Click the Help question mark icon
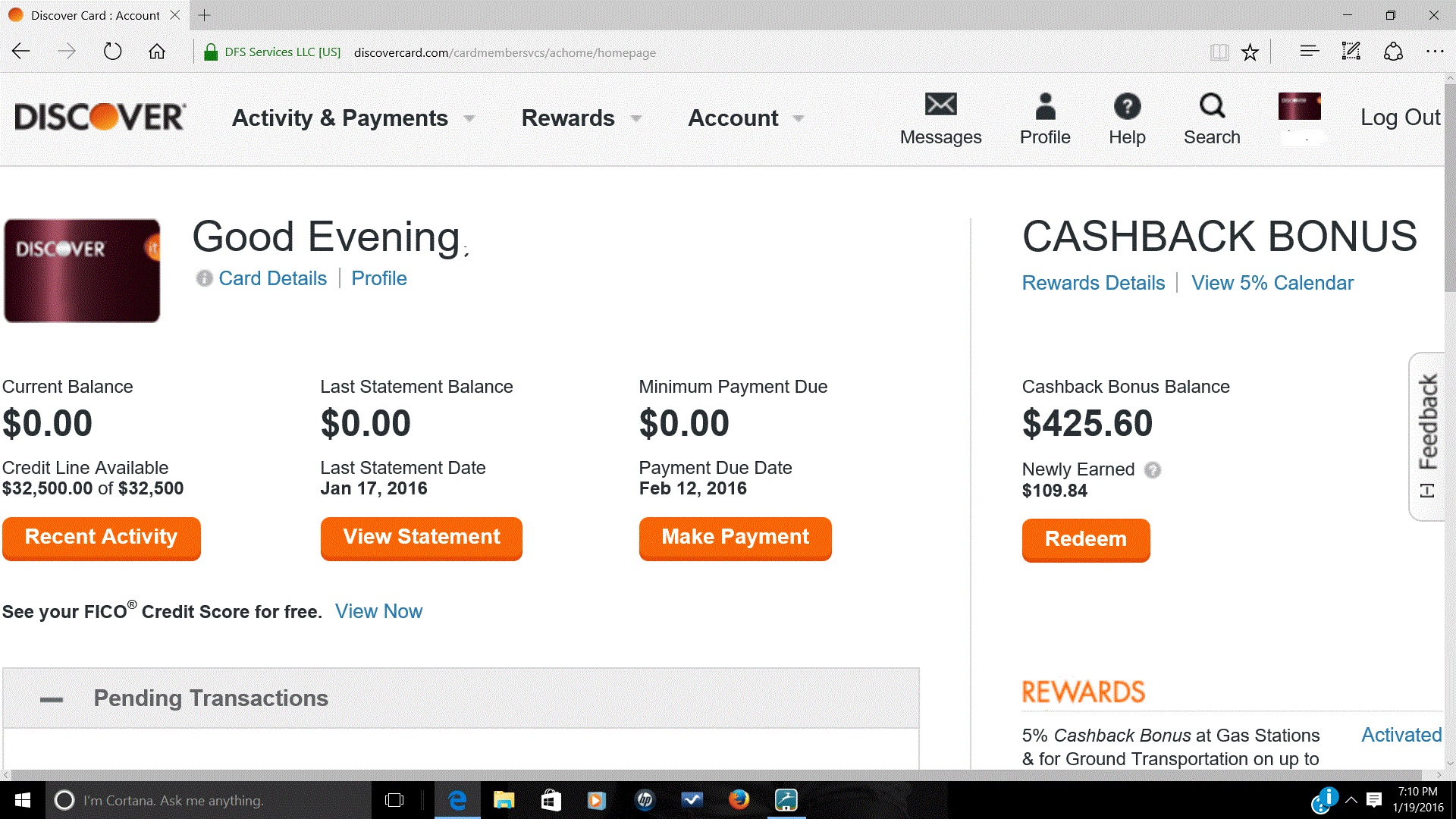This screenshot has height=819, width=1456. click(1127, 106)
